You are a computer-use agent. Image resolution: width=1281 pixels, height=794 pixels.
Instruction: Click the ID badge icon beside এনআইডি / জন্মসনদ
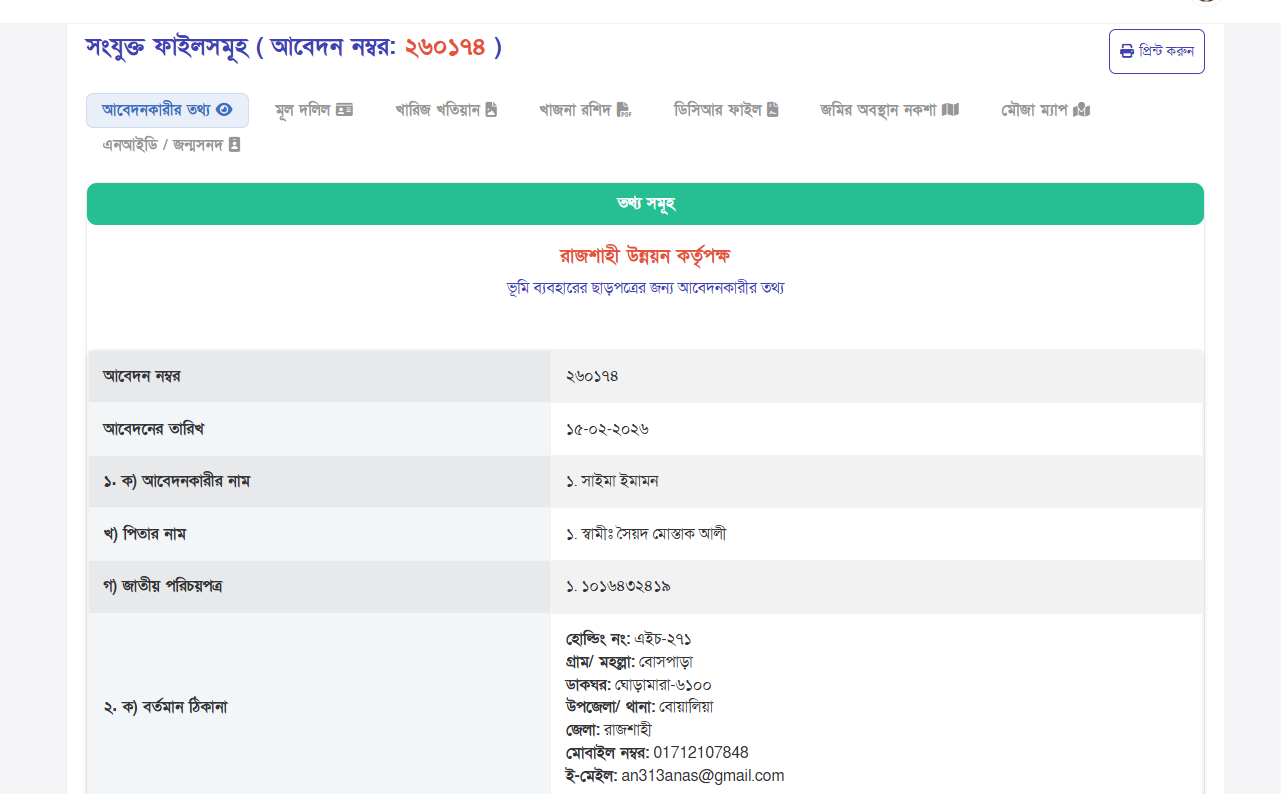click(x=234, y=145)
